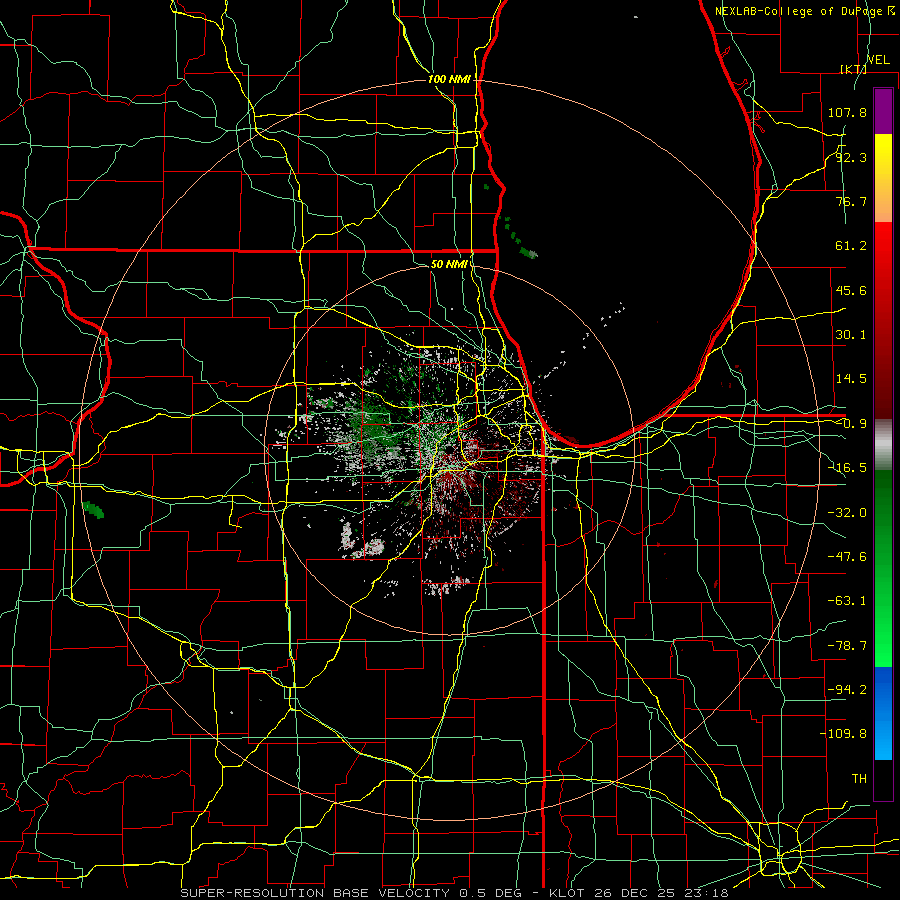
Task: Click the -0.9 velocity scale value
Action: pyautogui.click(x=851, y=424)
